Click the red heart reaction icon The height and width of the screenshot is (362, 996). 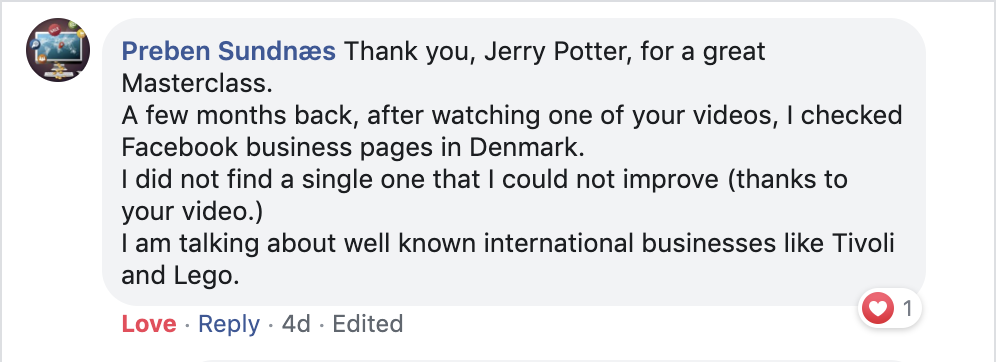click(877, 309)
